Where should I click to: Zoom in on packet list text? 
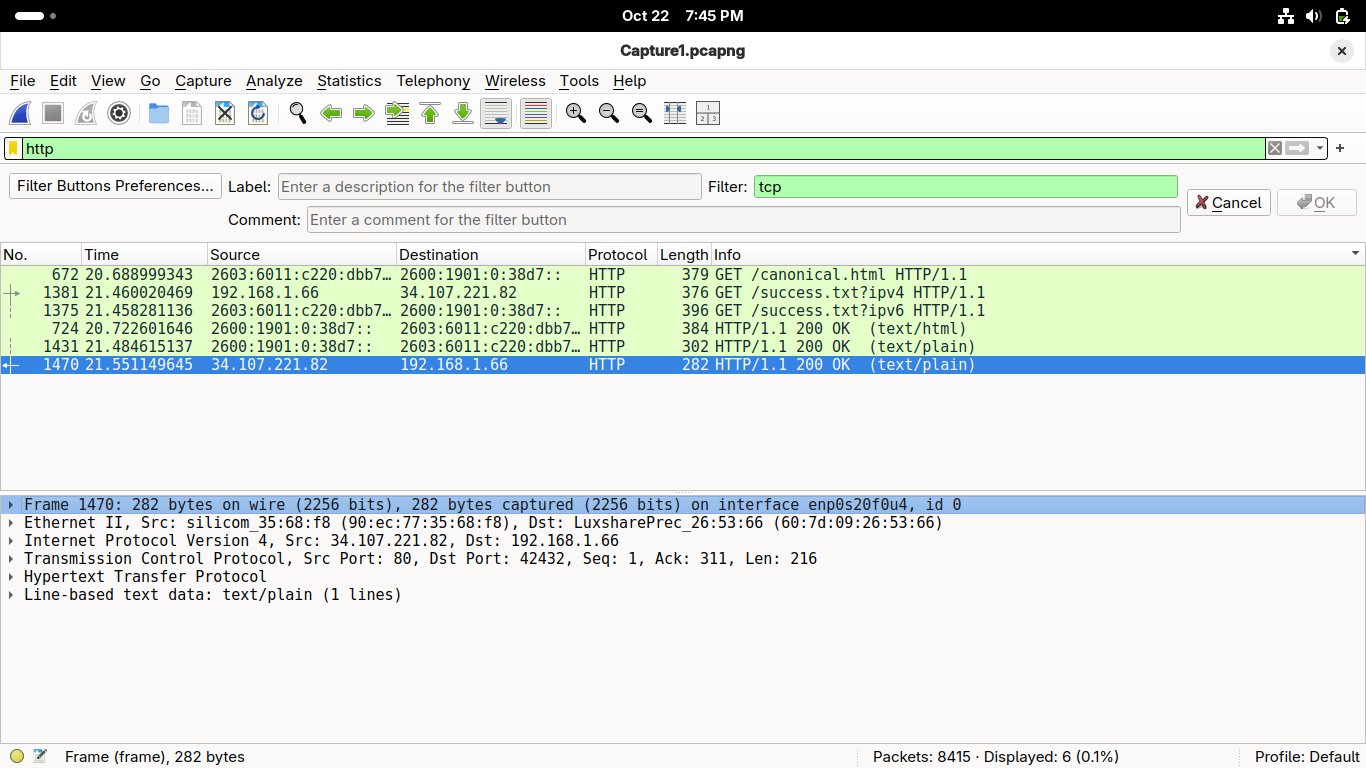click(575, 114)
